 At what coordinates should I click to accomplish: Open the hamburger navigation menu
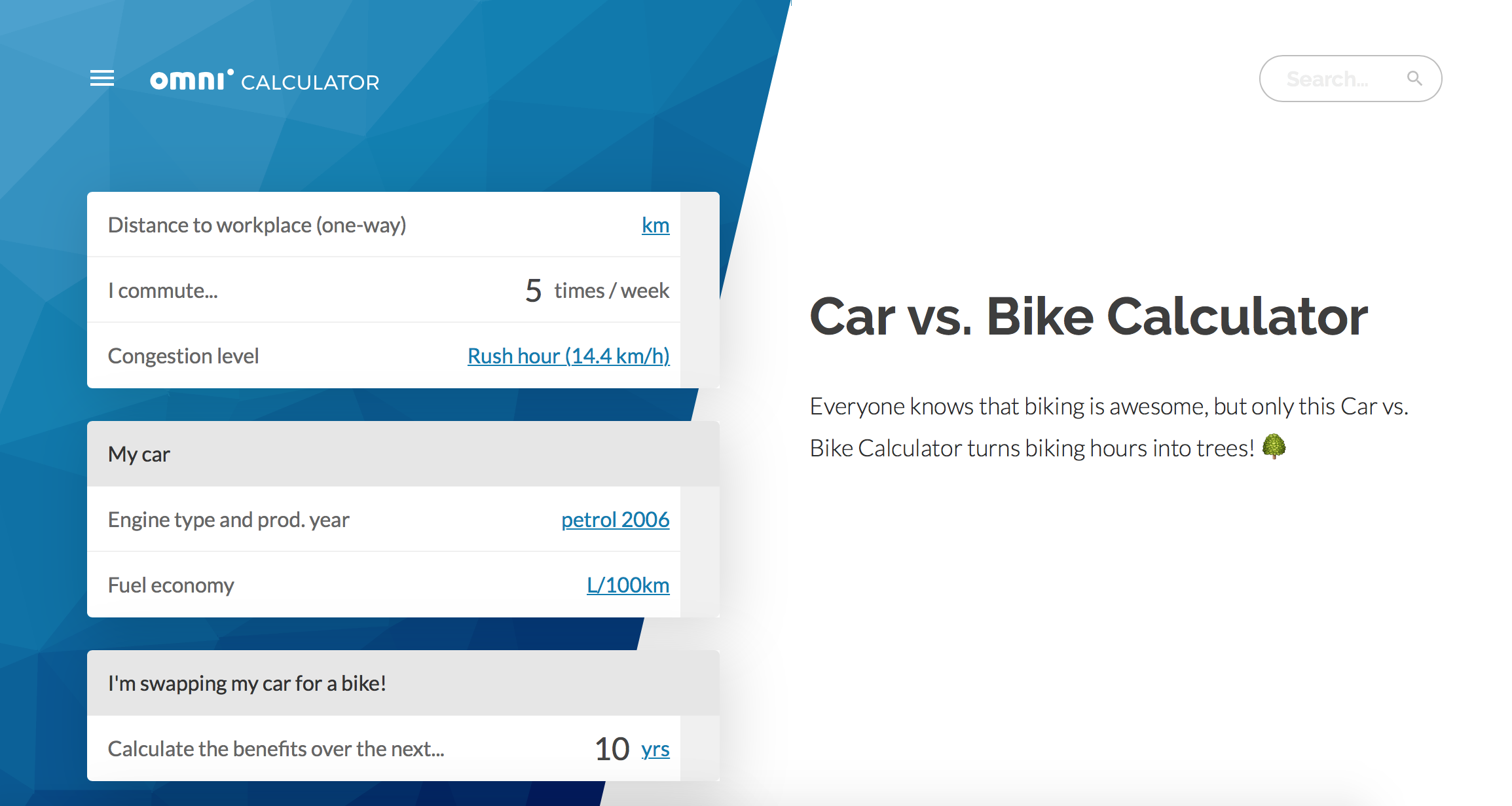(x=101, y=78)
